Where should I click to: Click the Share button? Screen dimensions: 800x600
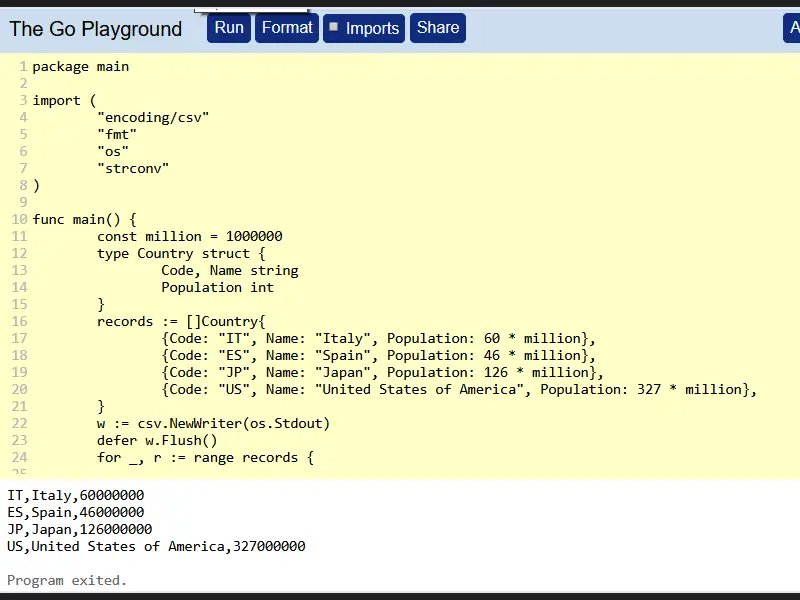coord(437,28)
